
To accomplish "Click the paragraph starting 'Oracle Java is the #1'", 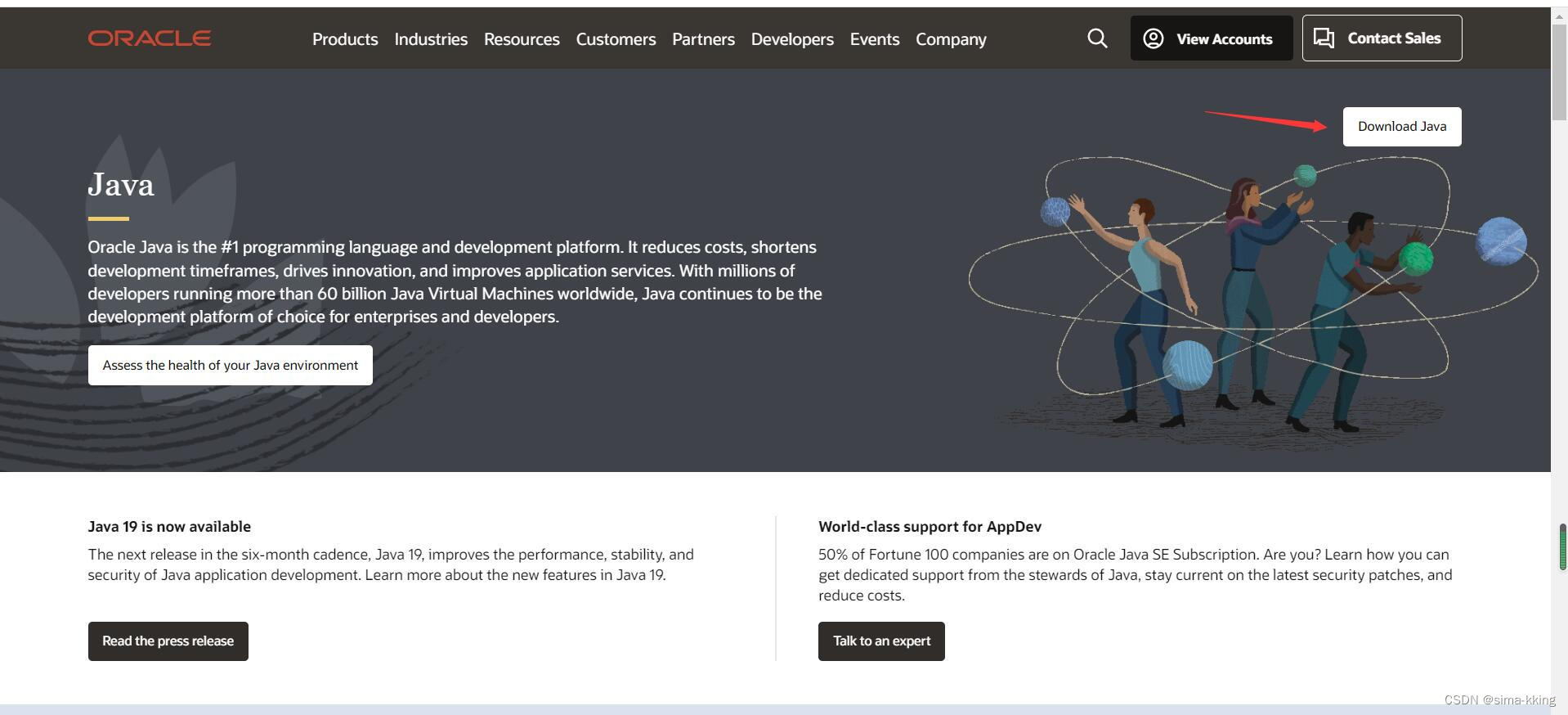I will (x=455, y=282).
